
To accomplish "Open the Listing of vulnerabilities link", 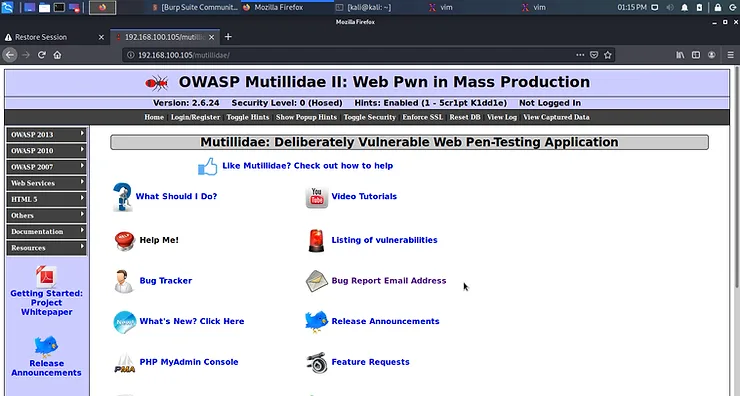I will tap(384, 240).
